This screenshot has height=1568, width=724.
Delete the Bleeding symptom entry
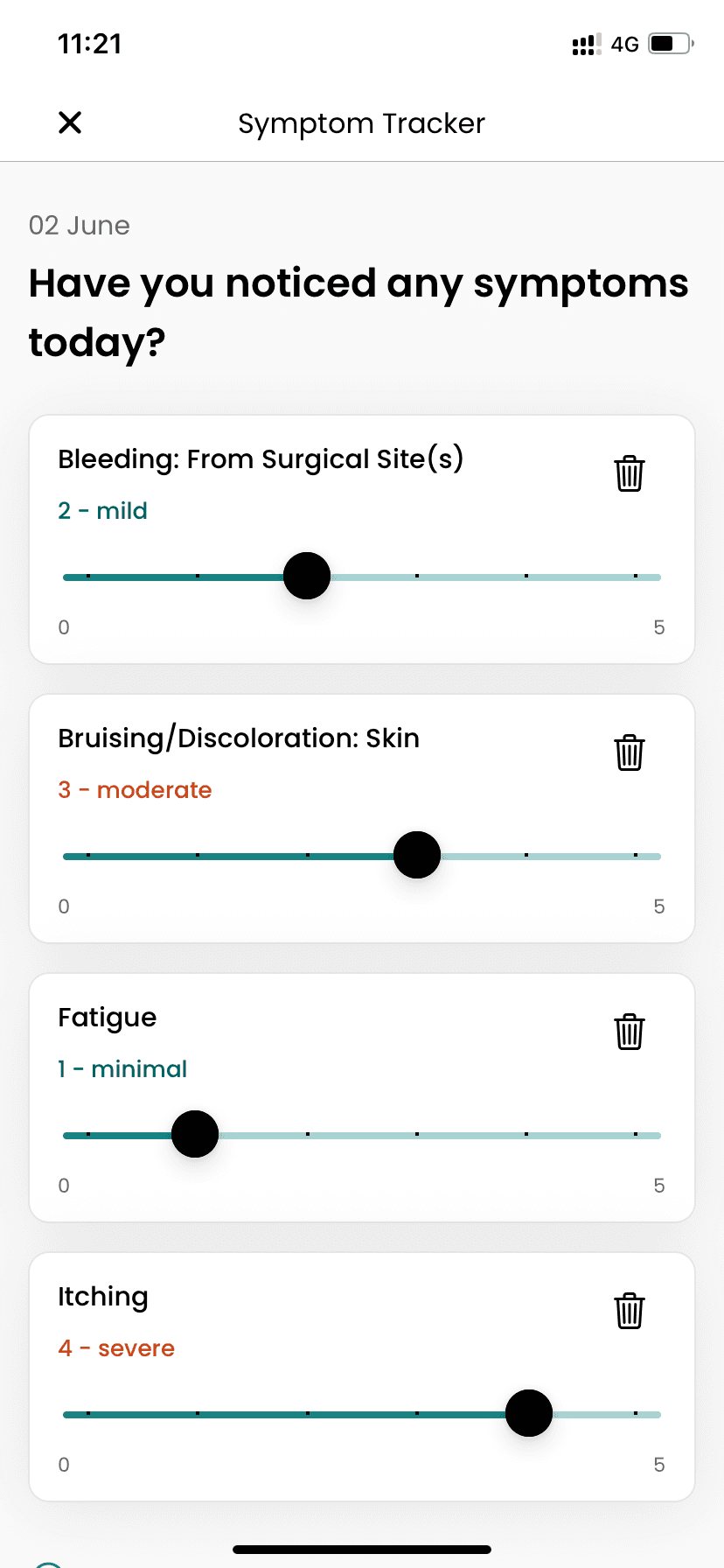(x=630, y=473)
